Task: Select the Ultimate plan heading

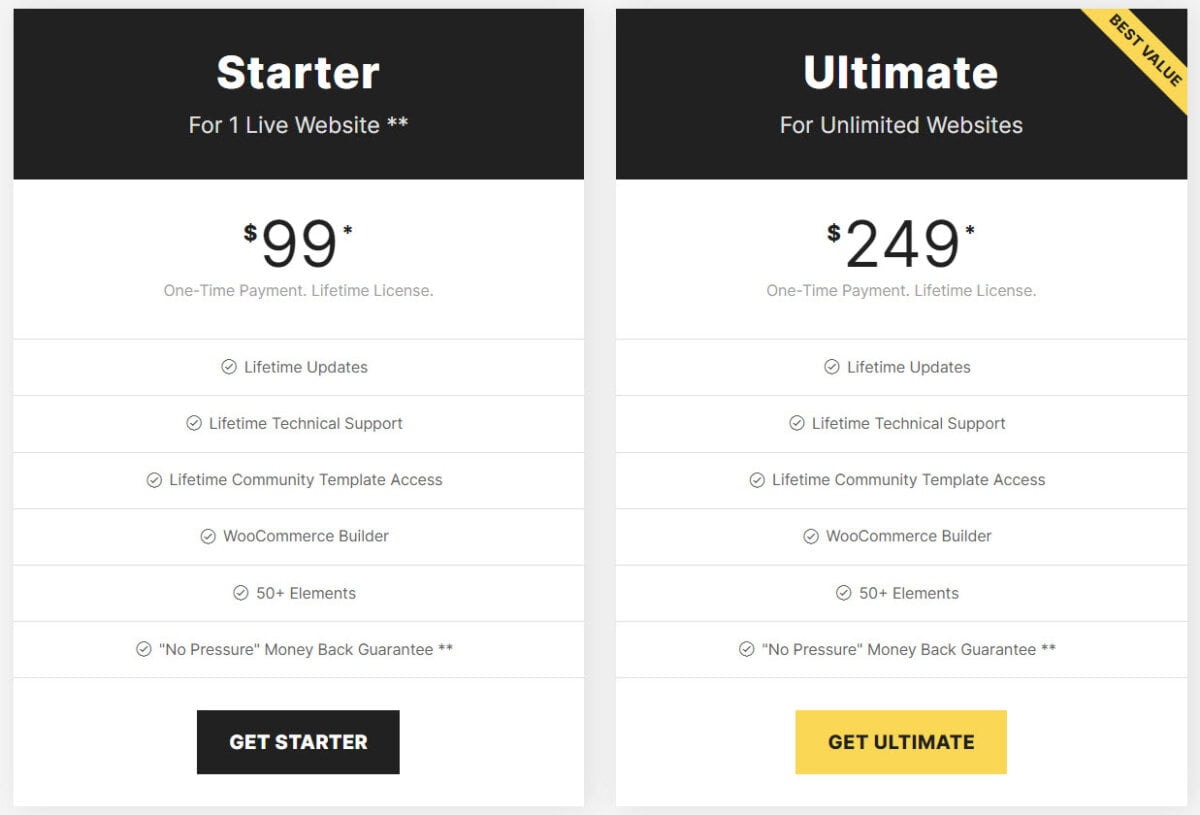Action: click(x=900, y=72)
